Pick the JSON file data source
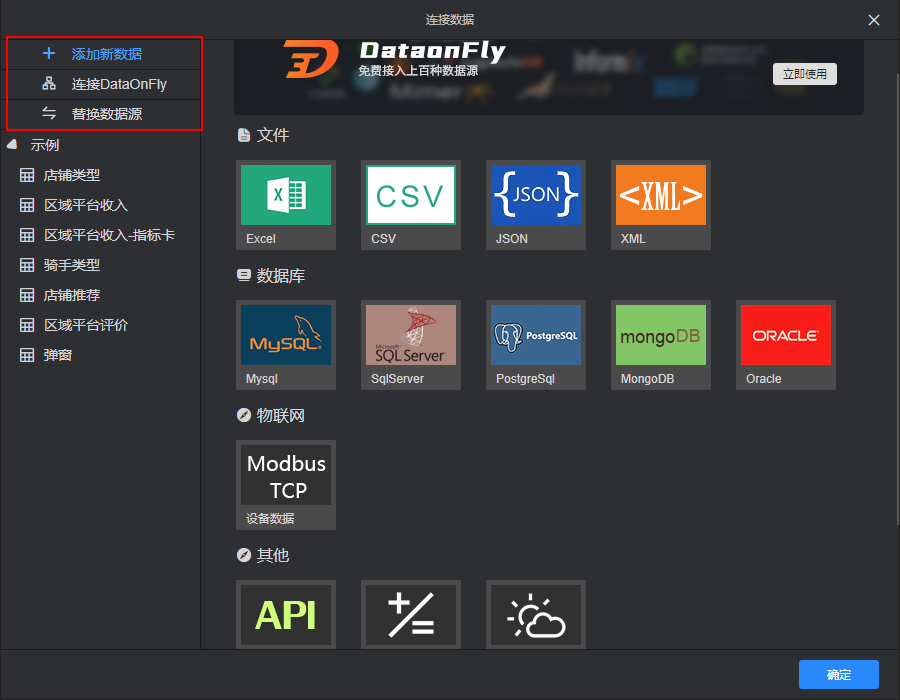This screenshot has height=700, width=900. 536,205
